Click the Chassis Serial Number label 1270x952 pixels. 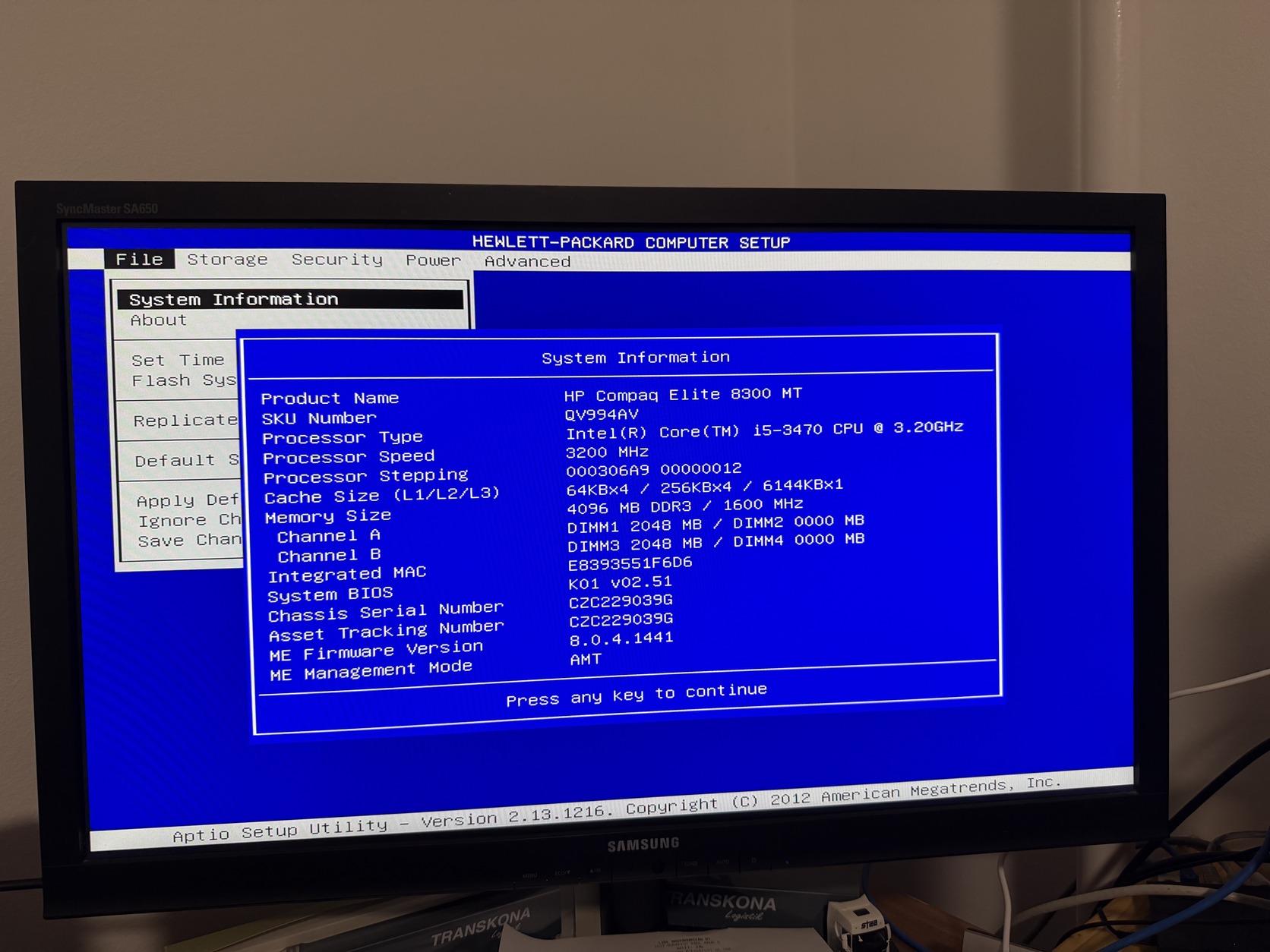pyautogui.click(x=386, y=612)
